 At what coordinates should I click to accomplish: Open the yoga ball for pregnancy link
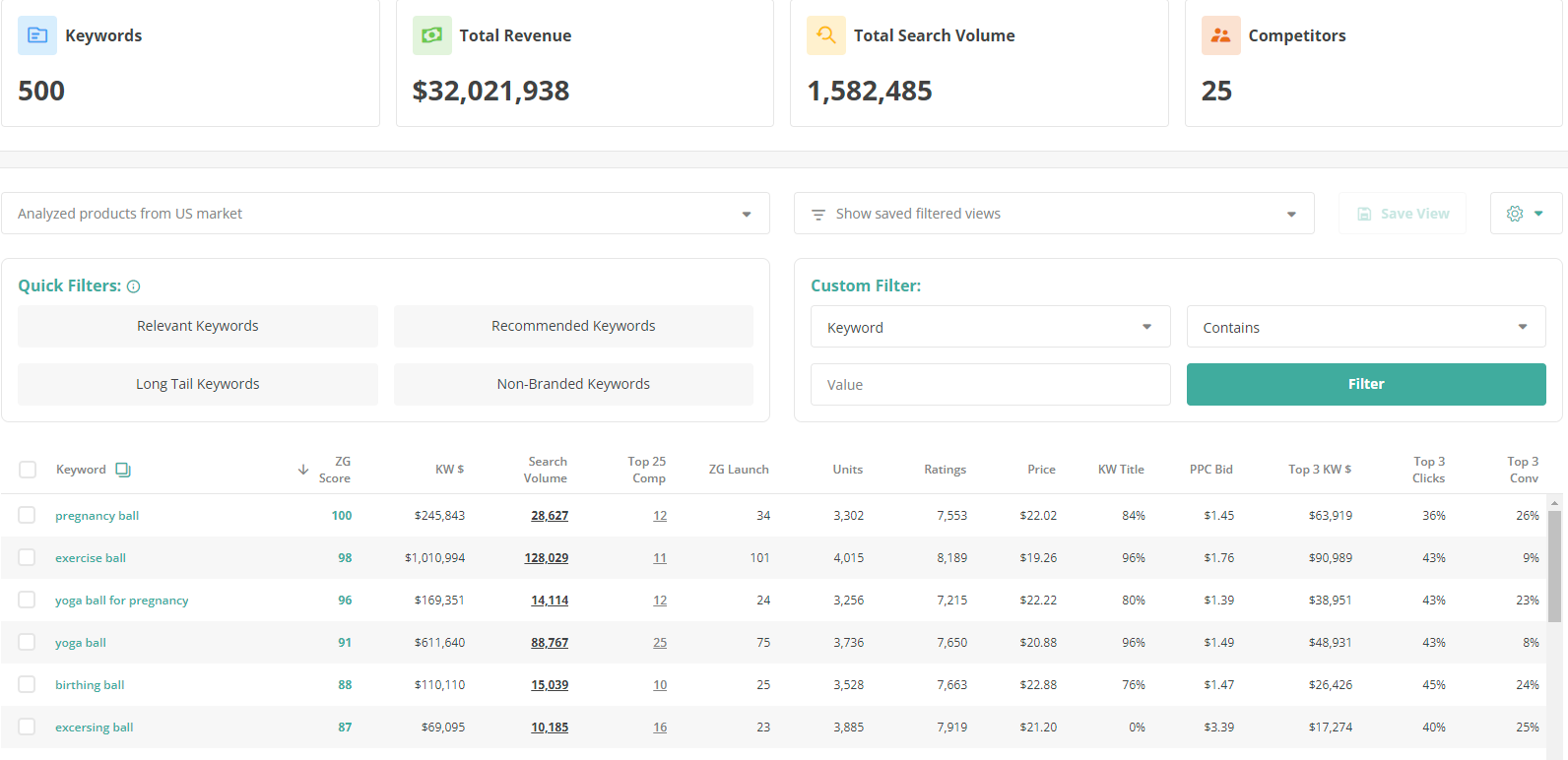tap(121, 601)
